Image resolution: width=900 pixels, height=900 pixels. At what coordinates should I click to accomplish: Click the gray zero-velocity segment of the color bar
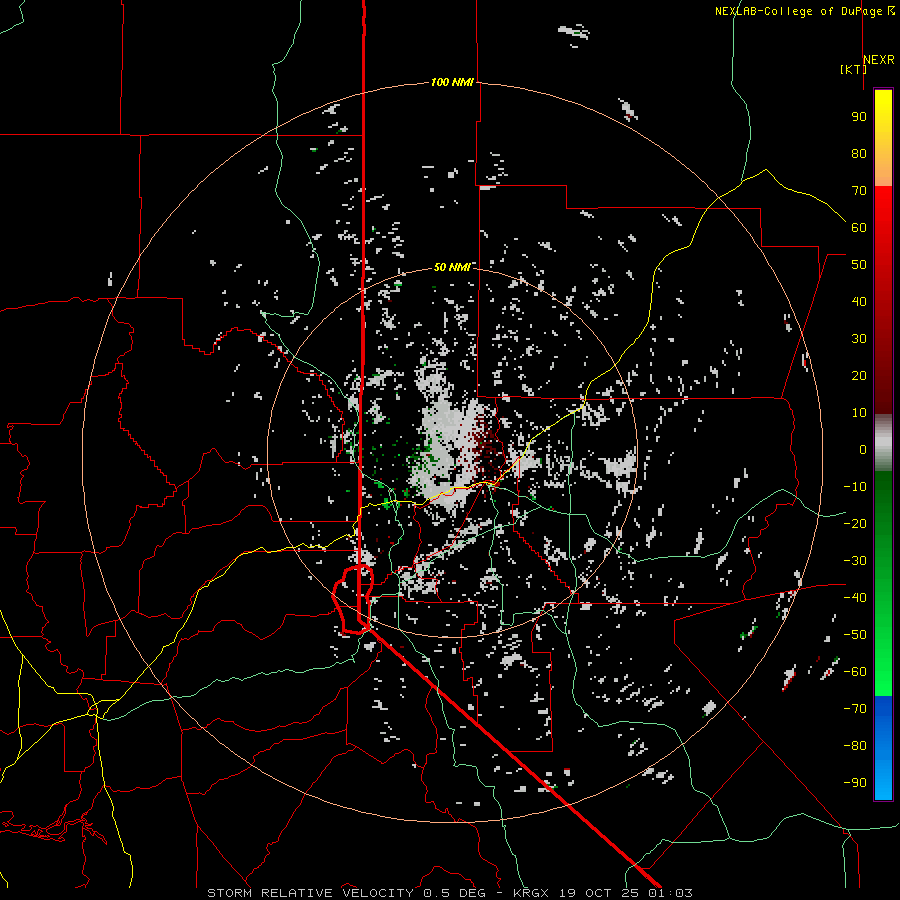(x=883, y=443)
